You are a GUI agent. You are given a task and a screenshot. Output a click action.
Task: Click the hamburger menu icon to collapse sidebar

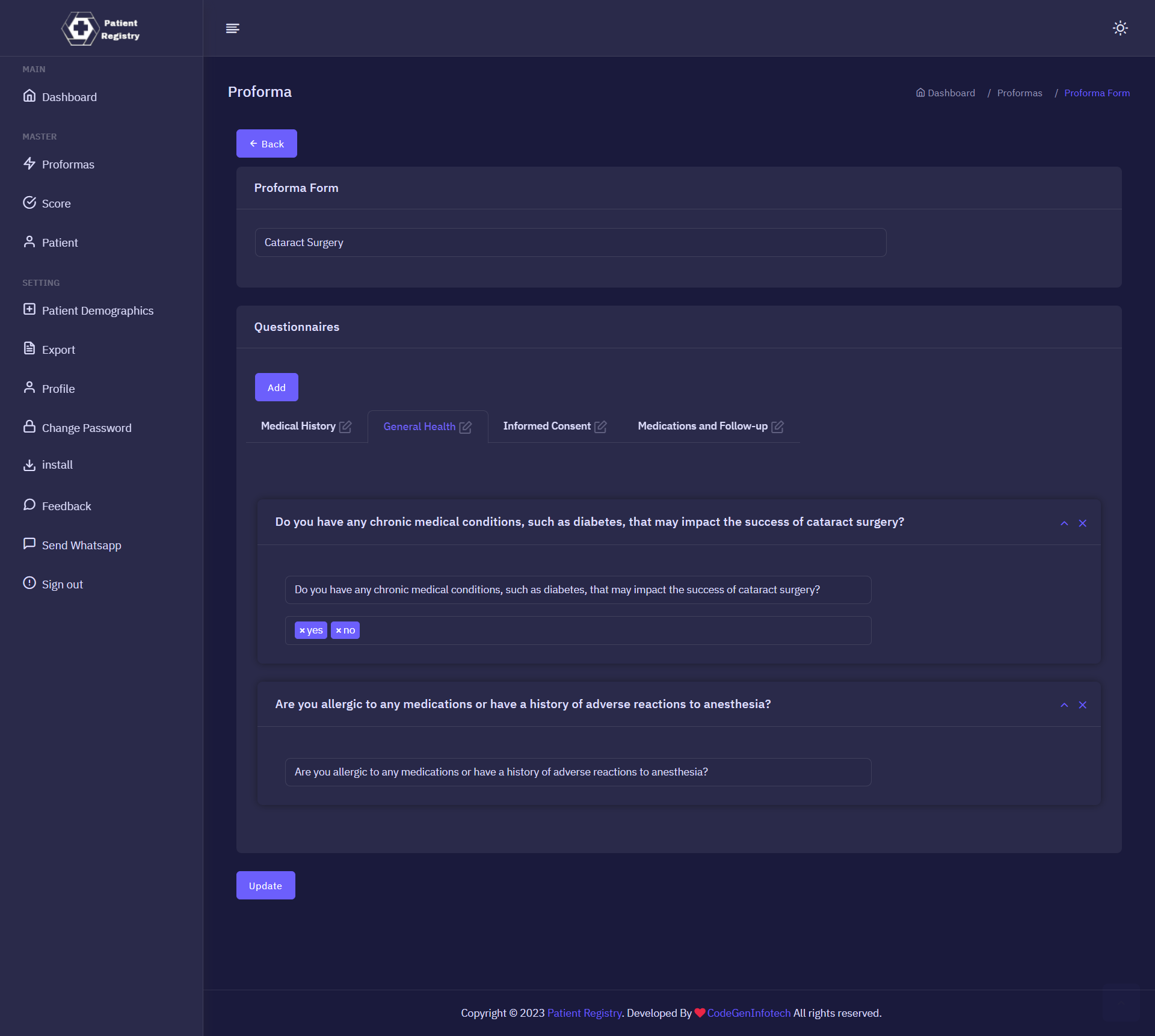coord(232,28)
